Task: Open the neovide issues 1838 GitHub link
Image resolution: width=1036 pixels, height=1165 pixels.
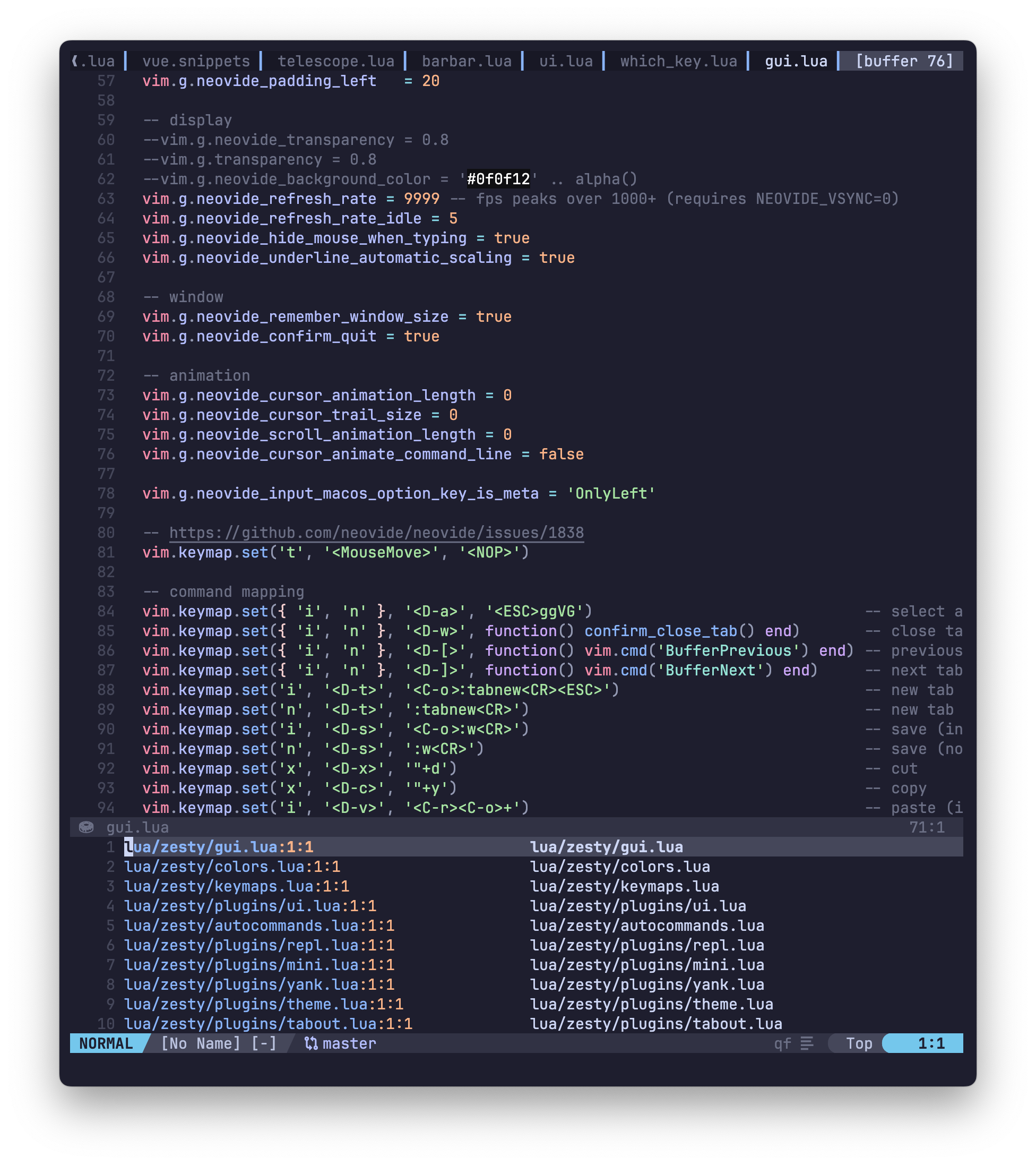Action: point(376,533)
